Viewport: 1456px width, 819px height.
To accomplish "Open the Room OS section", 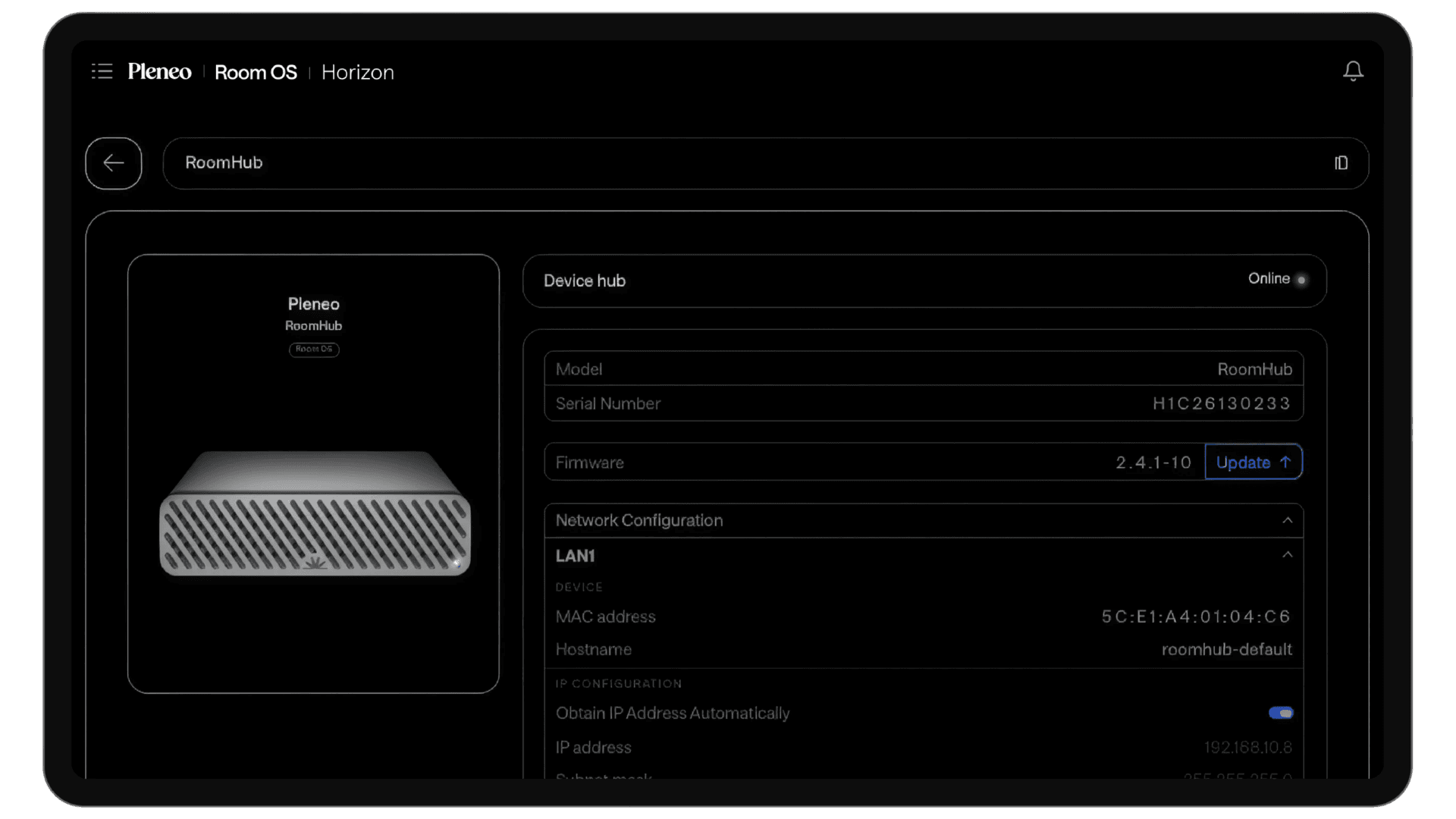I will click(256, 72).
